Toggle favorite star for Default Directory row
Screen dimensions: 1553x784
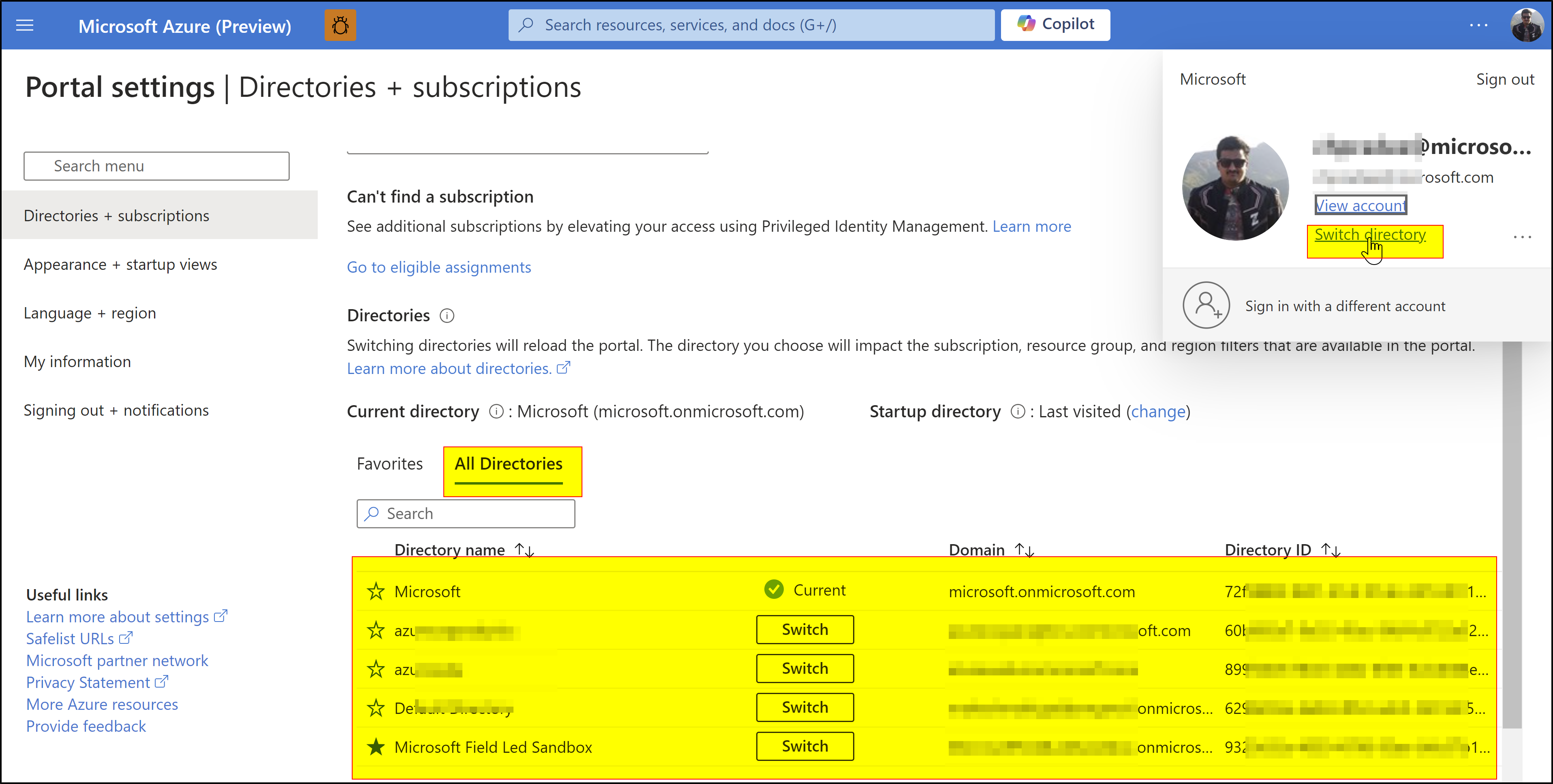[376, 707]
